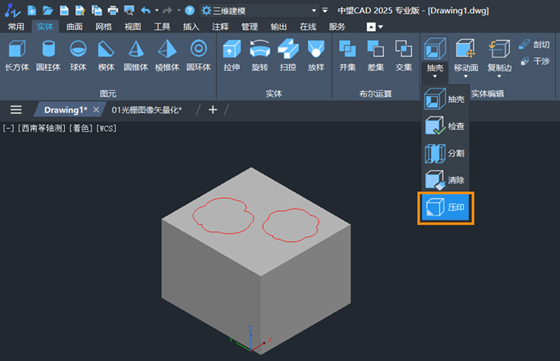Open the hamburger menu beside Drawing1
The height and width of the screenshot is (361, 560).
coord(16,110)
